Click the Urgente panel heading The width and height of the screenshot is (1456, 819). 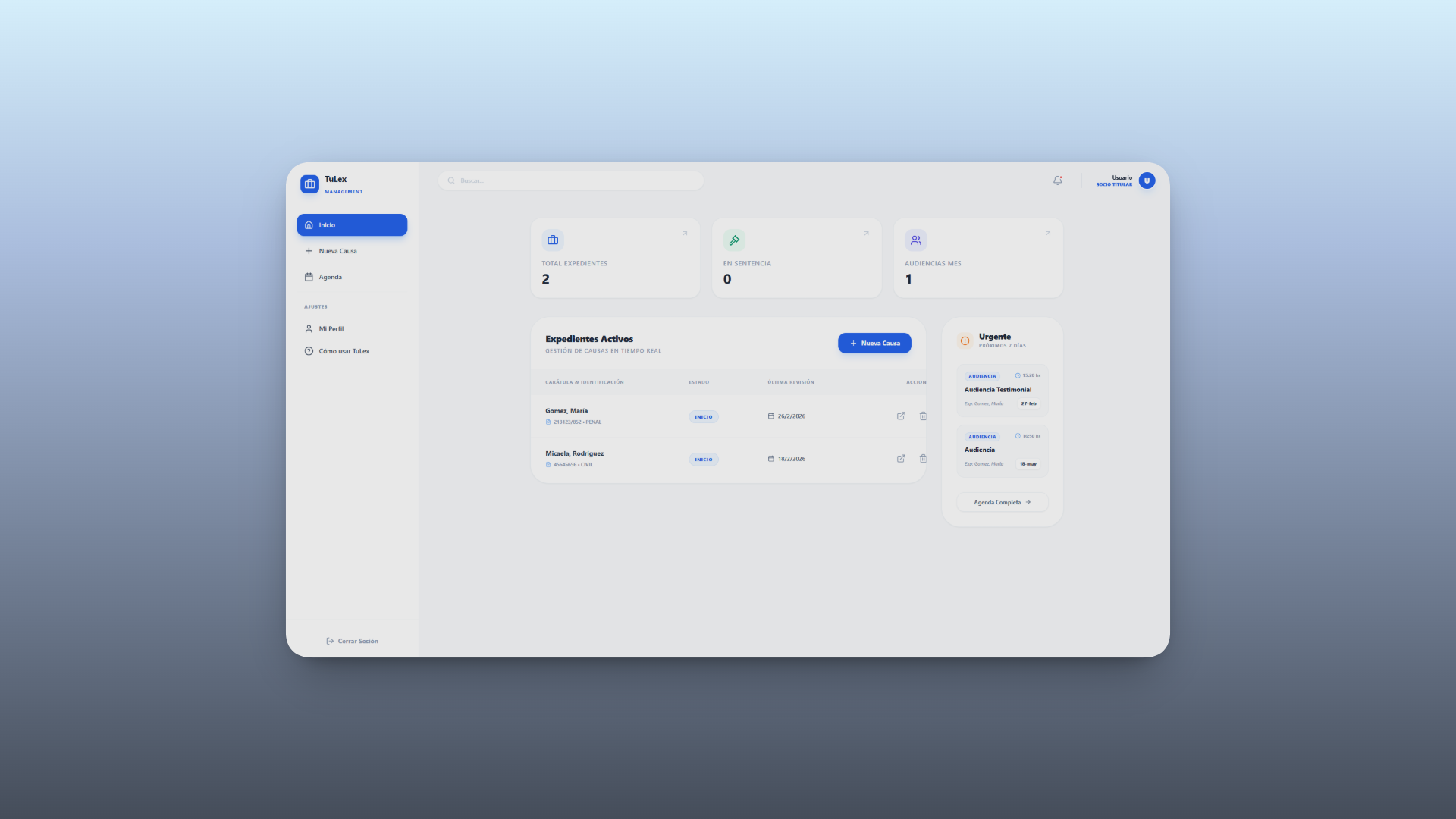pos(995,337)
